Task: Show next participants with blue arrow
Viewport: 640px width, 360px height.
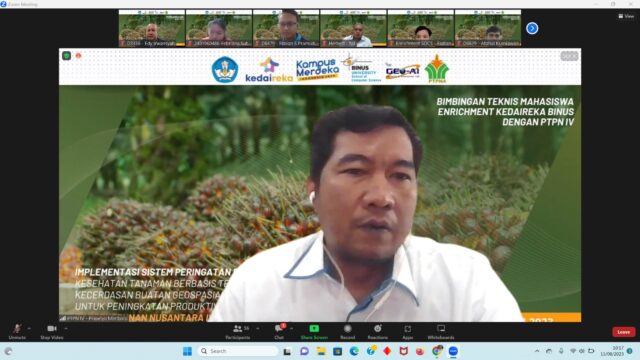Action: point(532,28)
